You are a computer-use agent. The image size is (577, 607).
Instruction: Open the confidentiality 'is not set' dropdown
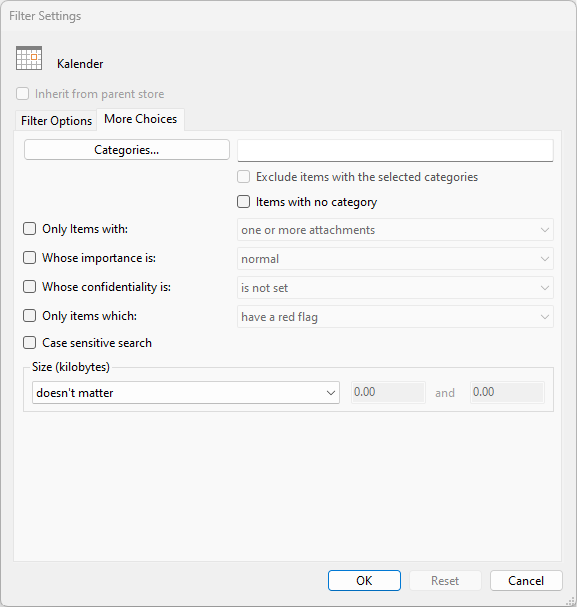(x=395, y=288)
